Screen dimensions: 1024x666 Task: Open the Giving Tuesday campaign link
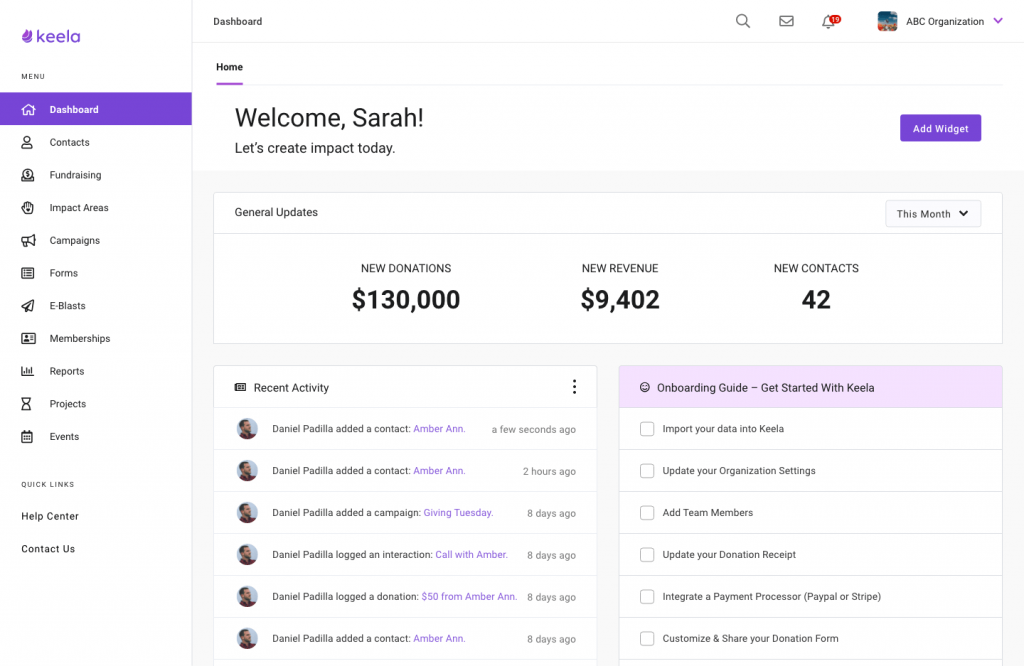tap(458, 512)
